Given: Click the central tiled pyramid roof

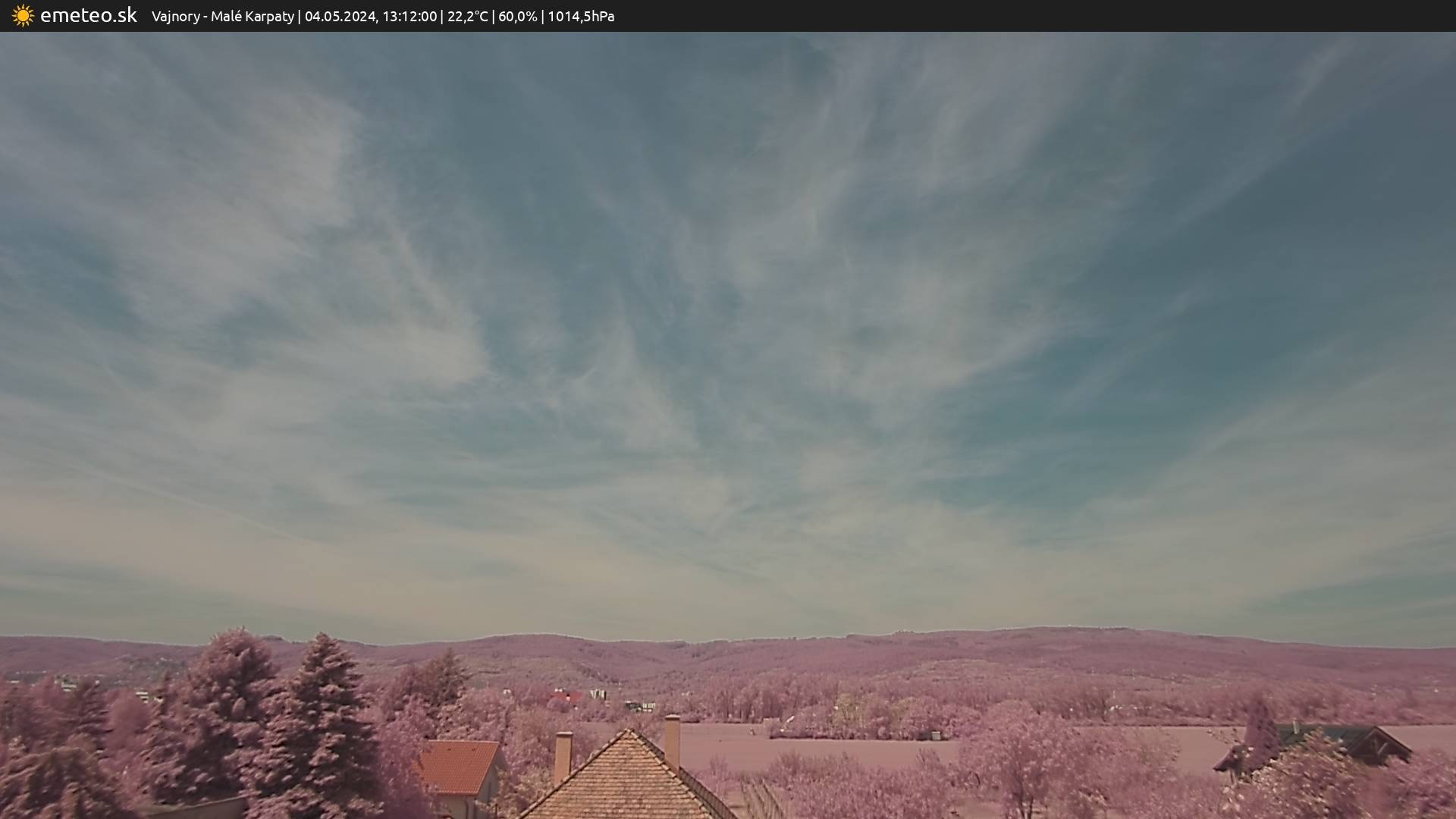Looking at the screenshot, I should pyautogui.click(x=626, y=781).
